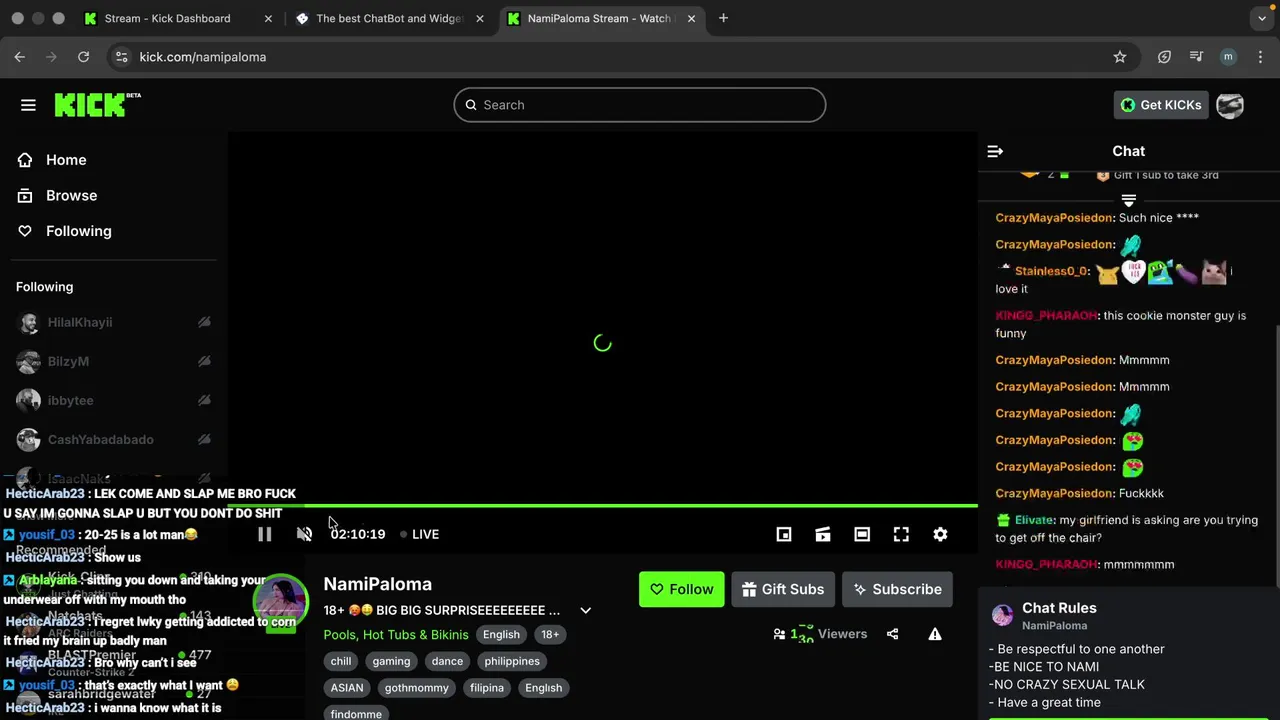The width and height of the screenshot is (1280, 720).
Task: Click Chat Rules pinned header
Action: click(1059, 608)
